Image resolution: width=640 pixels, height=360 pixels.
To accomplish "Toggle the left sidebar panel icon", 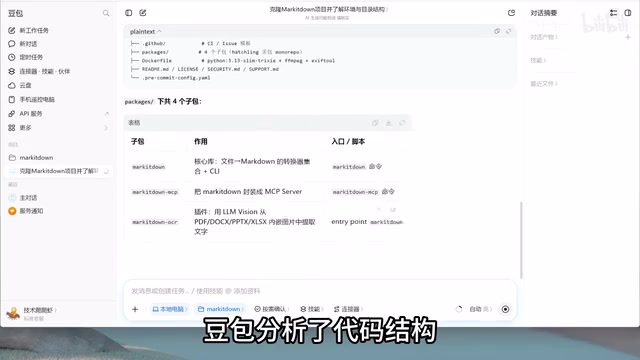I will [129, 13].
